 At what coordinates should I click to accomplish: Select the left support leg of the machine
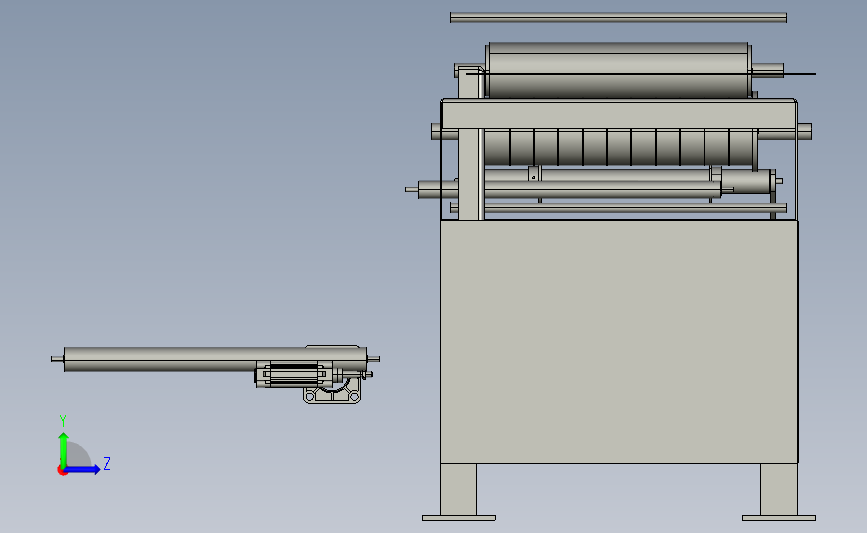458,491
